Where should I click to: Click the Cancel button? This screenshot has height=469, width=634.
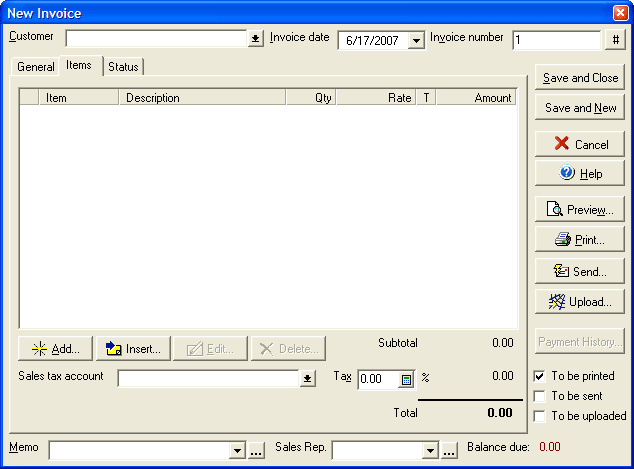point(580,144)
